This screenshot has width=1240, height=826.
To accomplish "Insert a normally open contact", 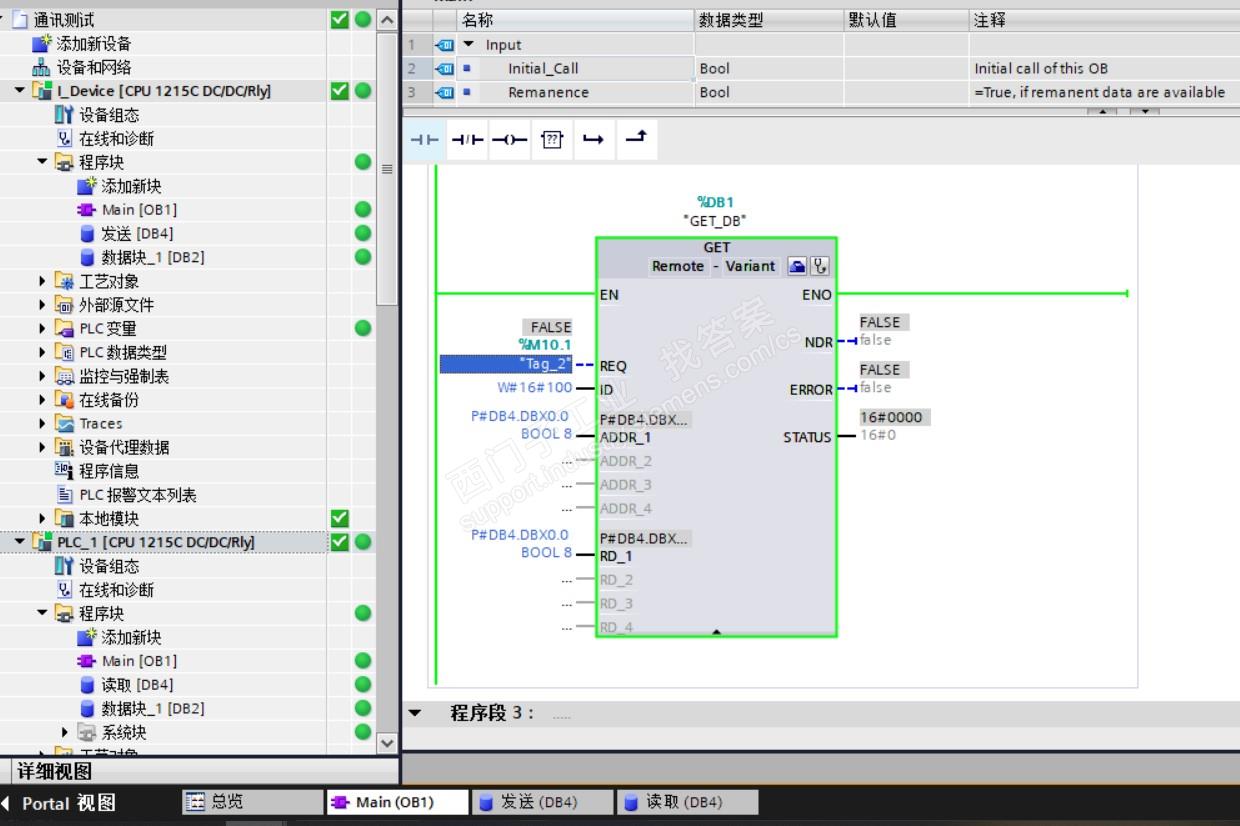I will (425, 140).
